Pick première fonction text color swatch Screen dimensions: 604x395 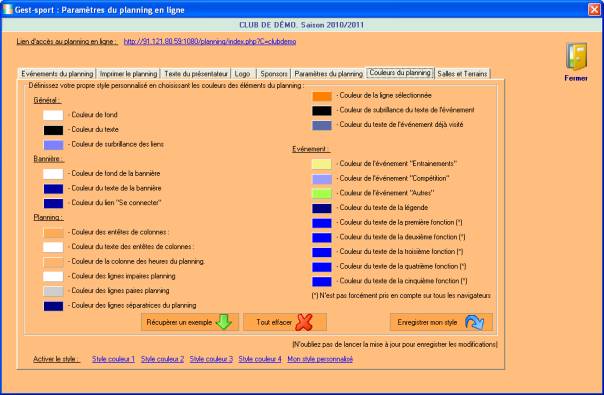(x=322, y=223)
